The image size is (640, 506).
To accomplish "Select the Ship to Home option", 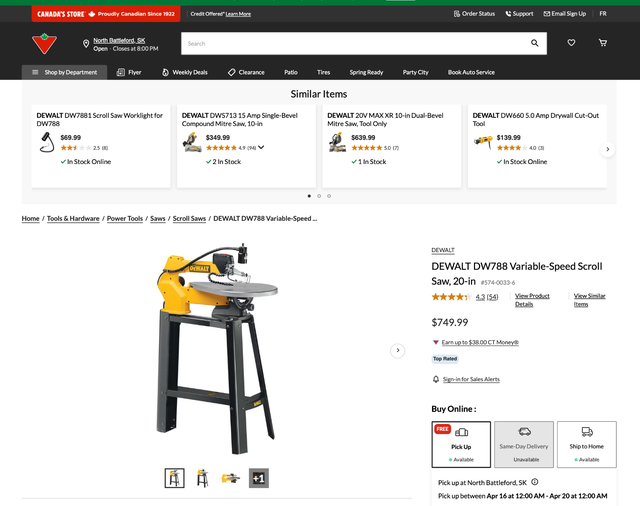I will [587, 444].
